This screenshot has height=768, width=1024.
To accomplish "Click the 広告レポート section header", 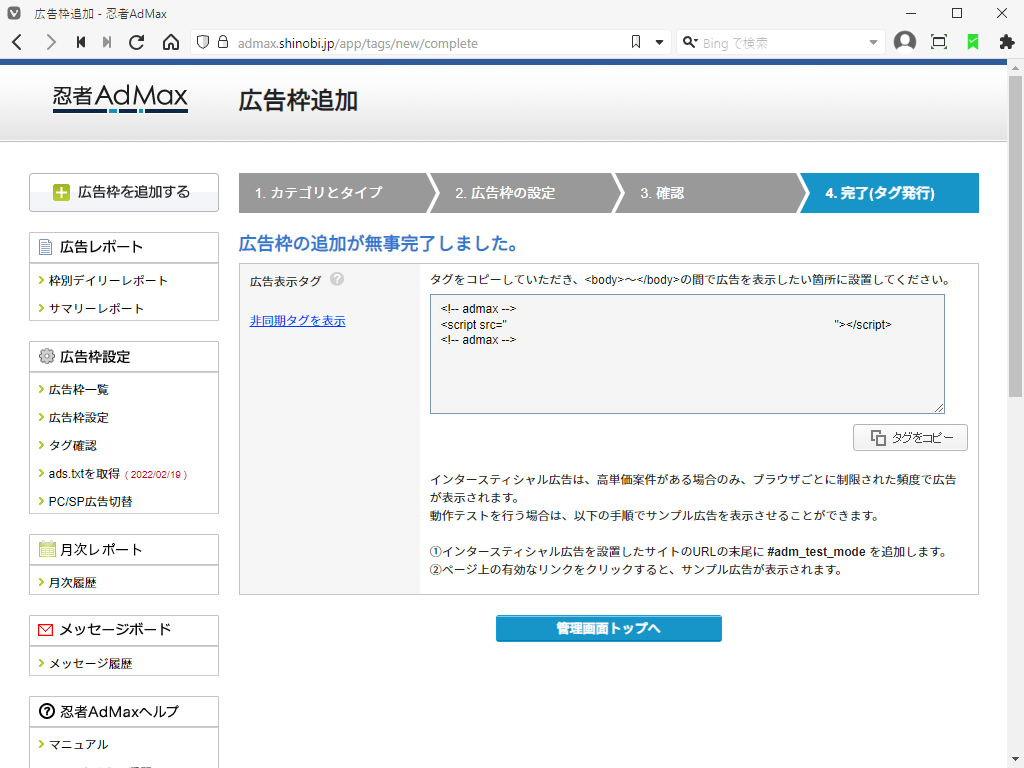I will tap(124, 248).
